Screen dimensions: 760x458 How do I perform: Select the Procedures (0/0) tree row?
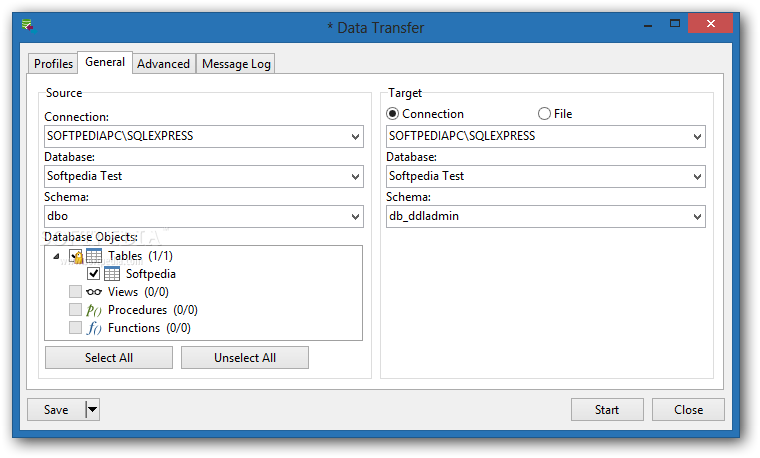(x=153, y=310)
